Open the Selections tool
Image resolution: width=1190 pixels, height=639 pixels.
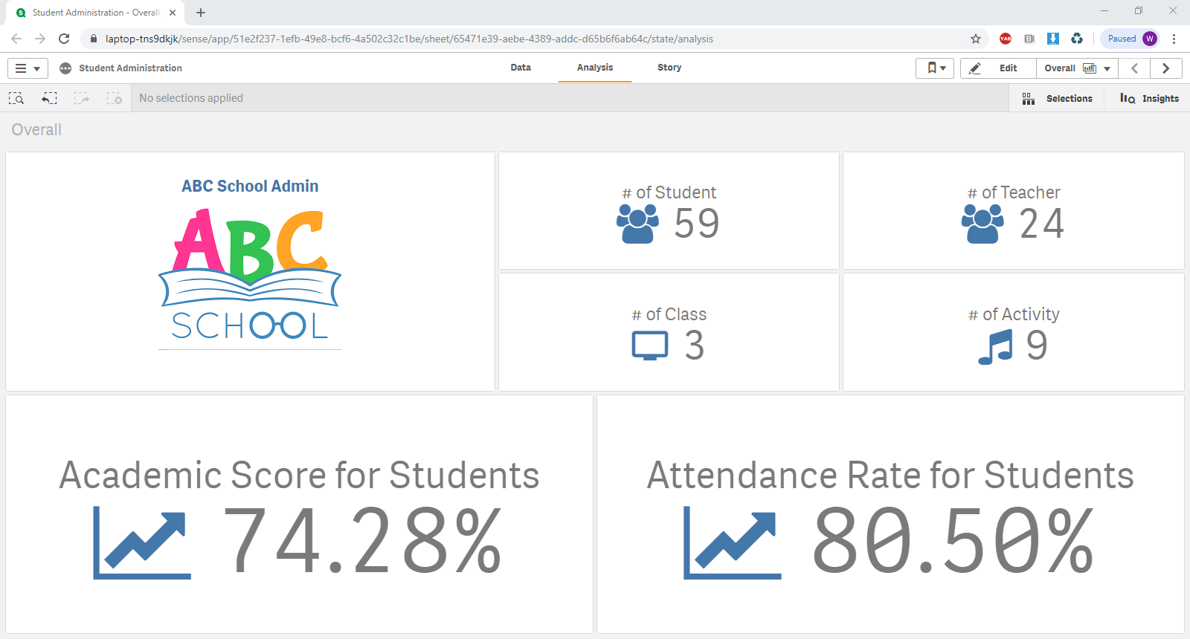coord(1057,98)
